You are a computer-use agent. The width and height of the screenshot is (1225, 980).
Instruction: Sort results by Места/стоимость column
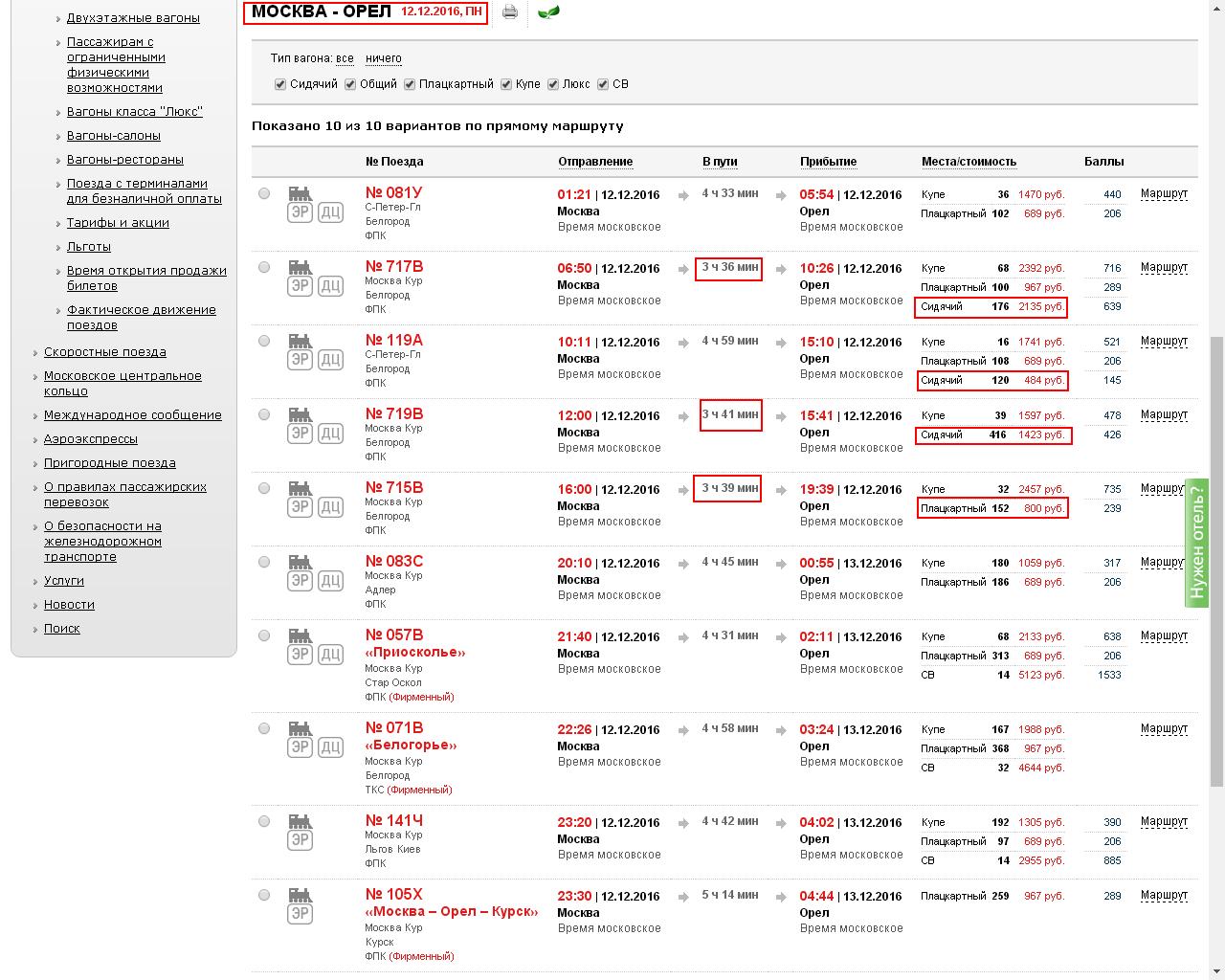coord(969,162)
